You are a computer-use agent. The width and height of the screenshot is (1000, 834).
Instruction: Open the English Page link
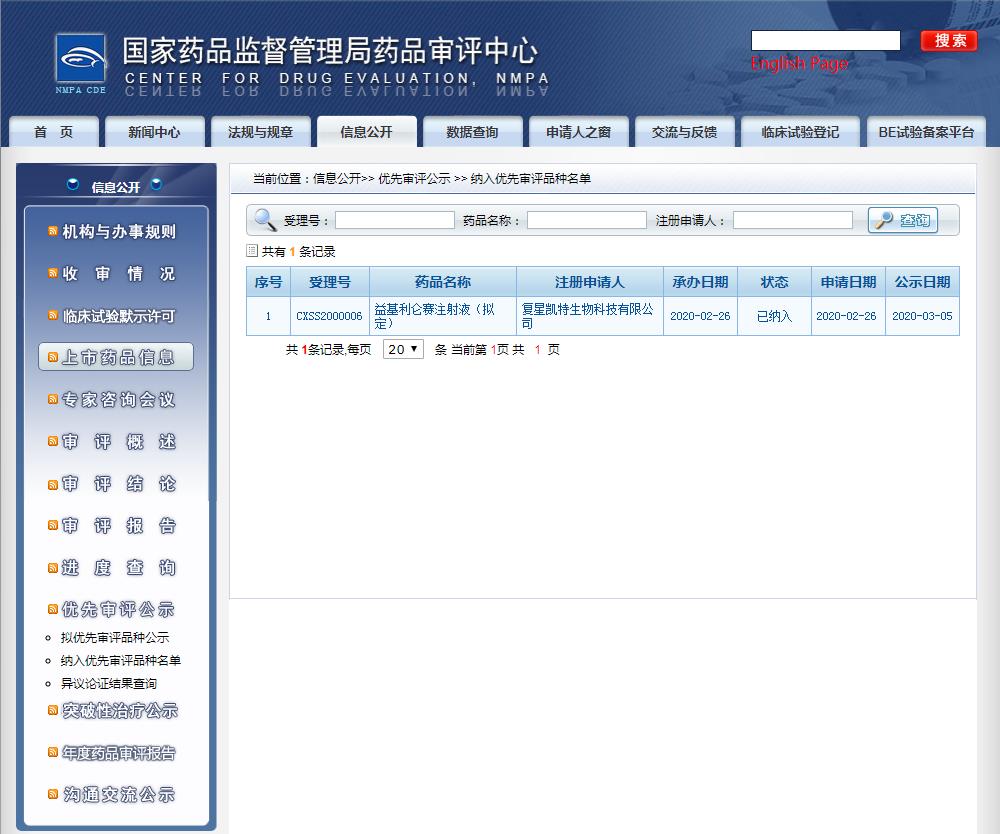click(x=799, y=63)
